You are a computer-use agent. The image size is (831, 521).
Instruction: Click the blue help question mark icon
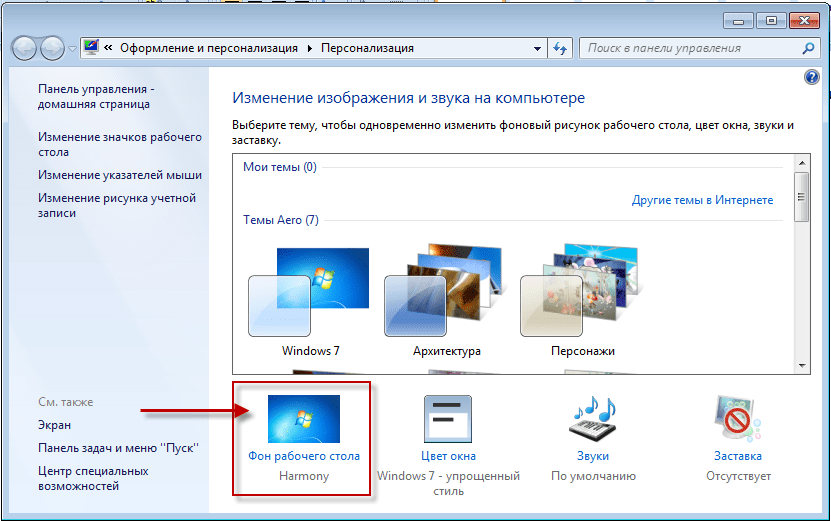click(811, 77)
